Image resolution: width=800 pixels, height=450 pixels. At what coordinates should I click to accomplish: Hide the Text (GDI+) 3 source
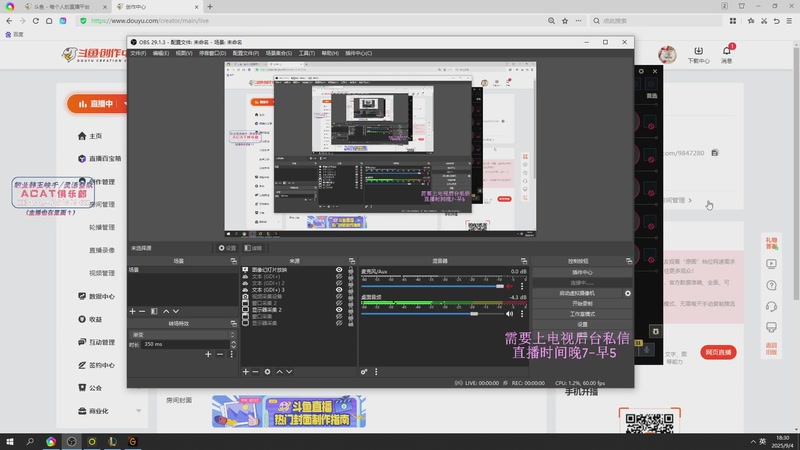[339, 290]
